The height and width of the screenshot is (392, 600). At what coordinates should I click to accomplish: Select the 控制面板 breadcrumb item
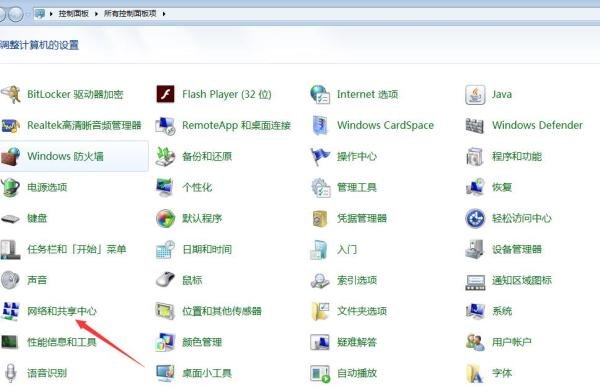tap(73, 14)
